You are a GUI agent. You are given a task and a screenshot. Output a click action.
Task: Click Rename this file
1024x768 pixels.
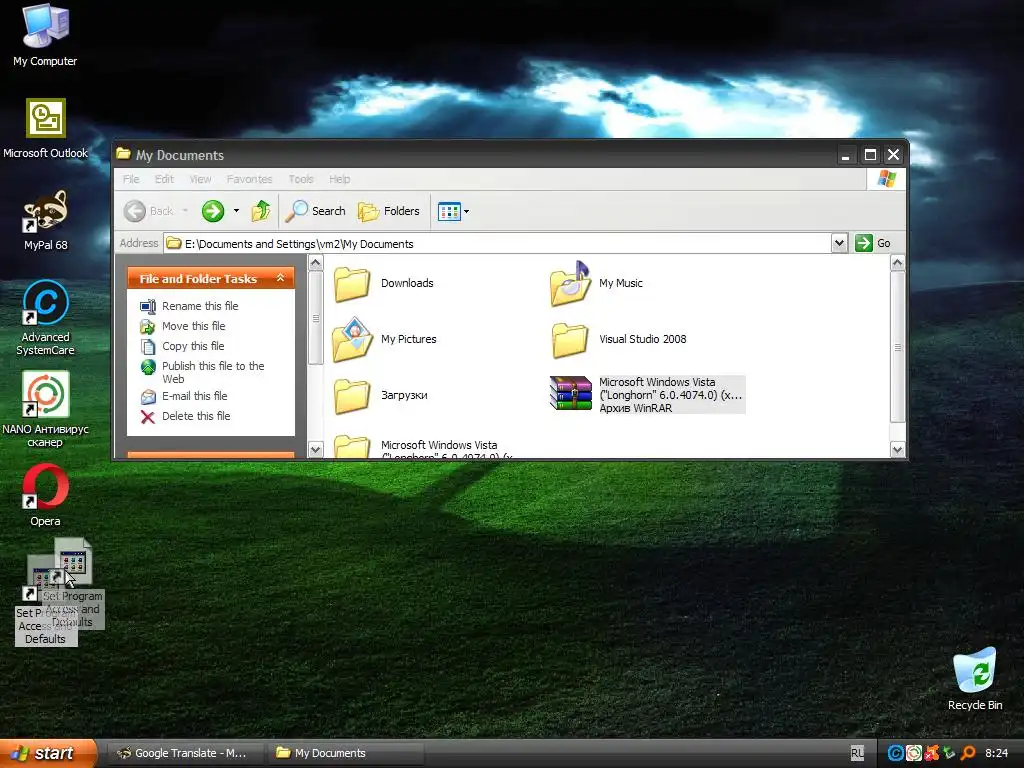pos(189,306)
